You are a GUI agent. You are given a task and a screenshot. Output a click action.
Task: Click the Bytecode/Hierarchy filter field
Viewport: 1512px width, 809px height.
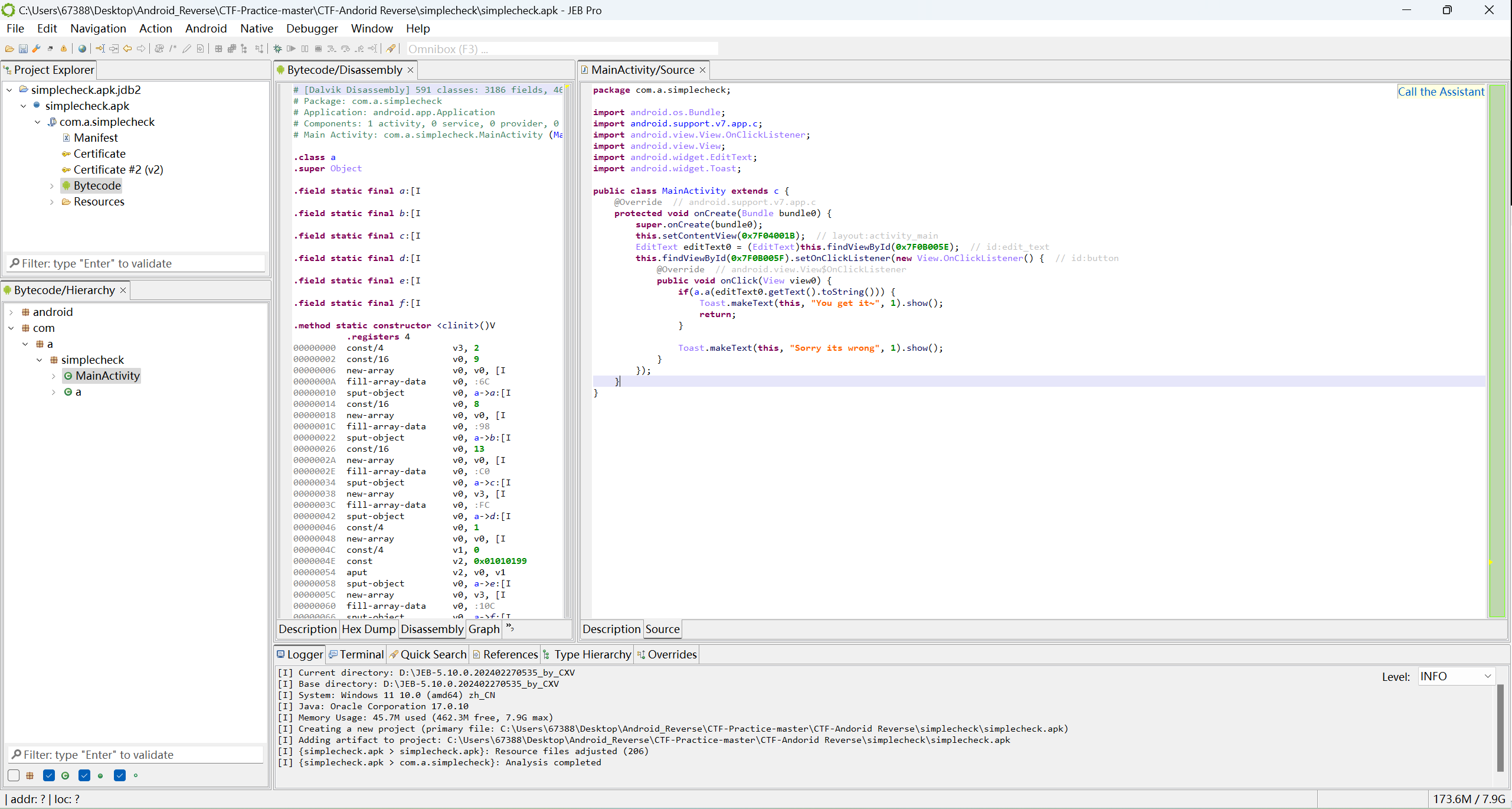[x=136, y=755]
